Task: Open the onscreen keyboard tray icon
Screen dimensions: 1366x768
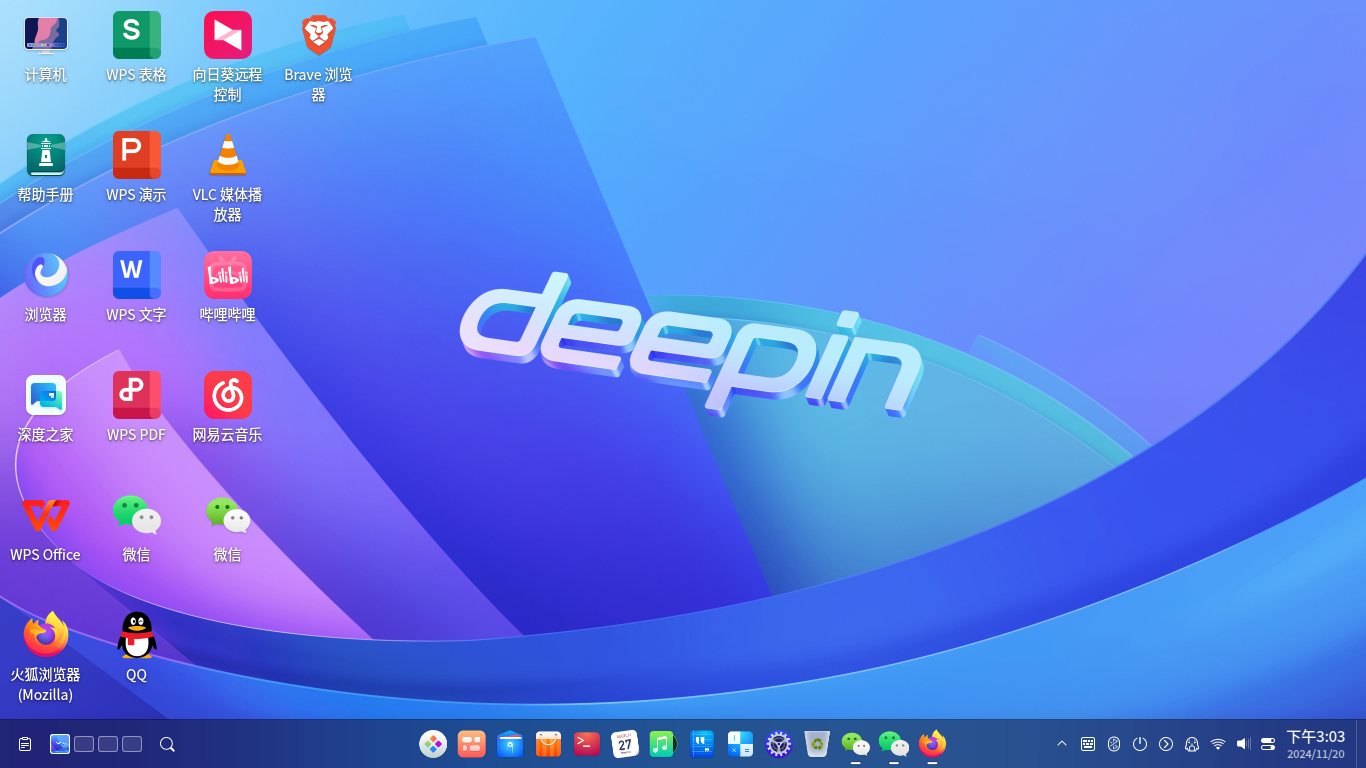Action: click(x=1088, y=744)
